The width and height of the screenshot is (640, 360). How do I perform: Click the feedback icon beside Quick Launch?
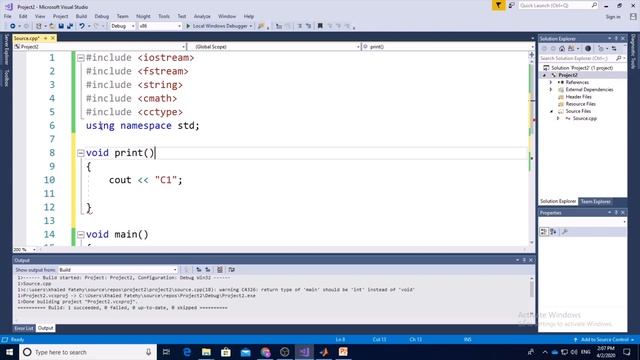click(x=511, y=5)
